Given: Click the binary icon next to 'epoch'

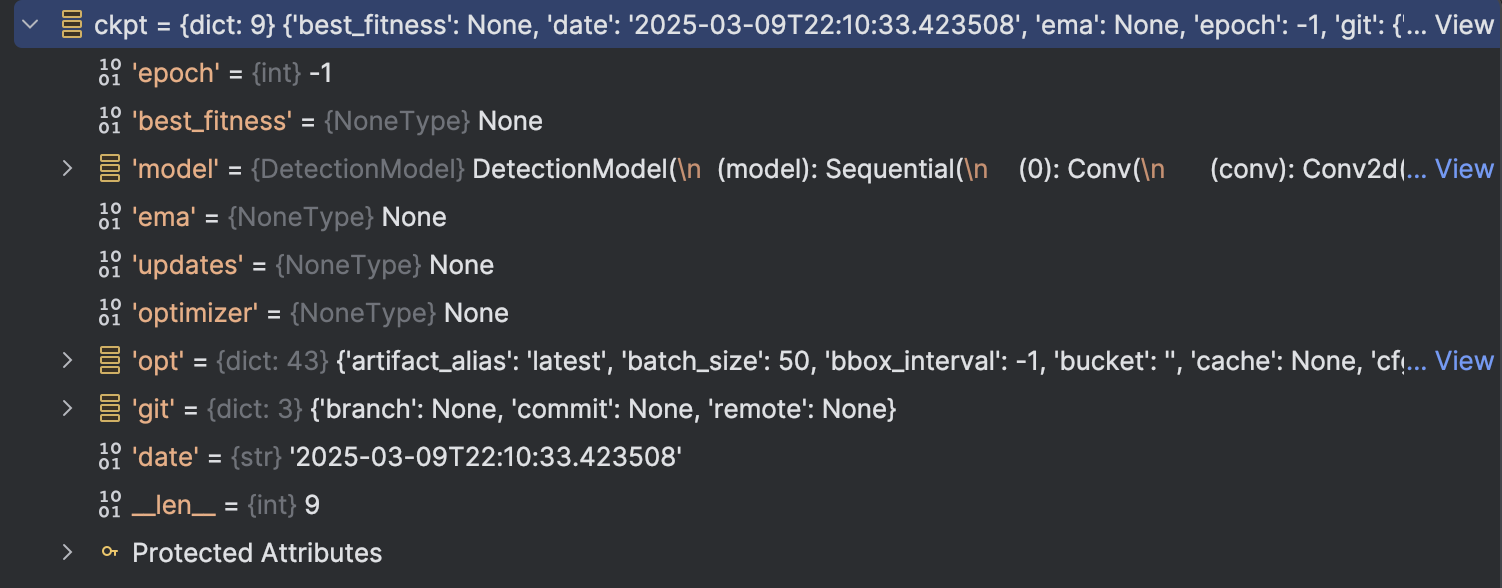Looking at the screenshot, I should pos(110,73).
